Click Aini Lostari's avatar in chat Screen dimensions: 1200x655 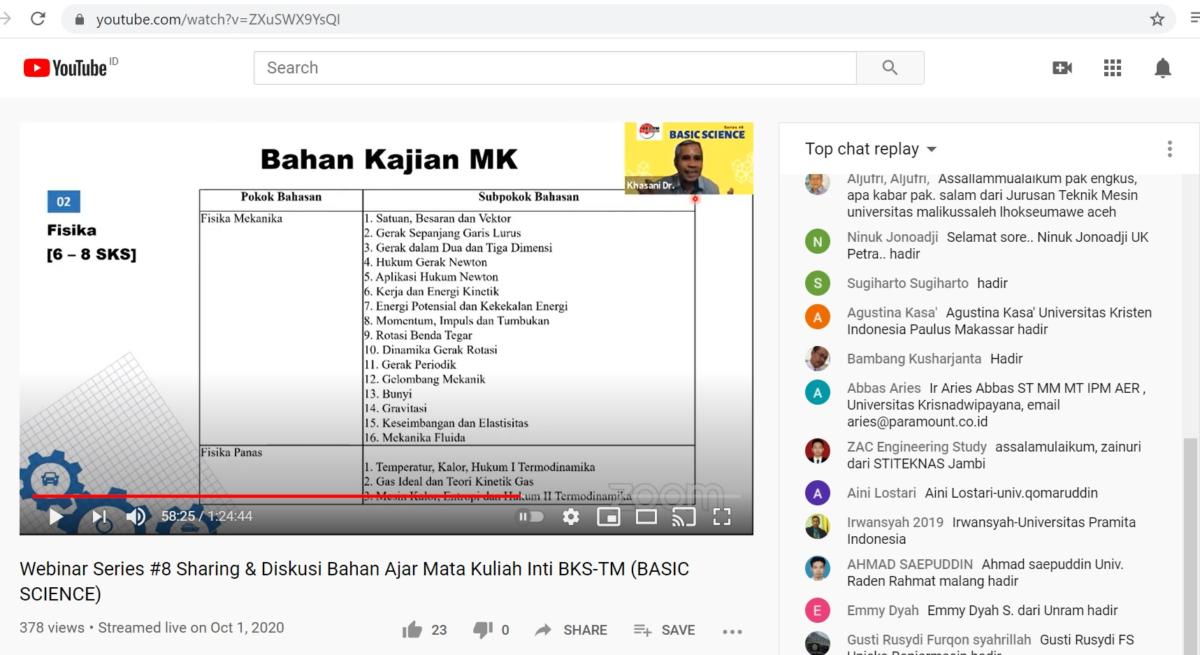pos(818,492)
